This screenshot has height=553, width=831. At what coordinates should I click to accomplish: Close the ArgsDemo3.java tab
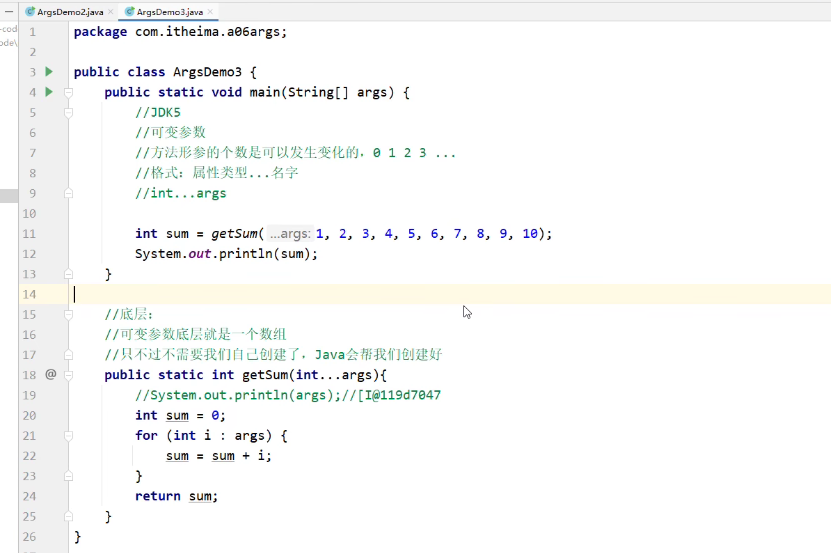click(x=210, y=12)
